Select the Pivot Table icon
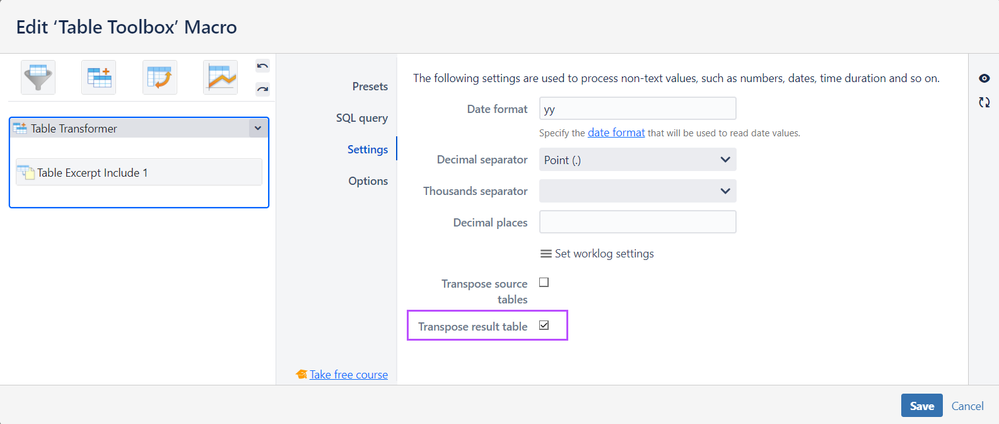 pos(160,77)
